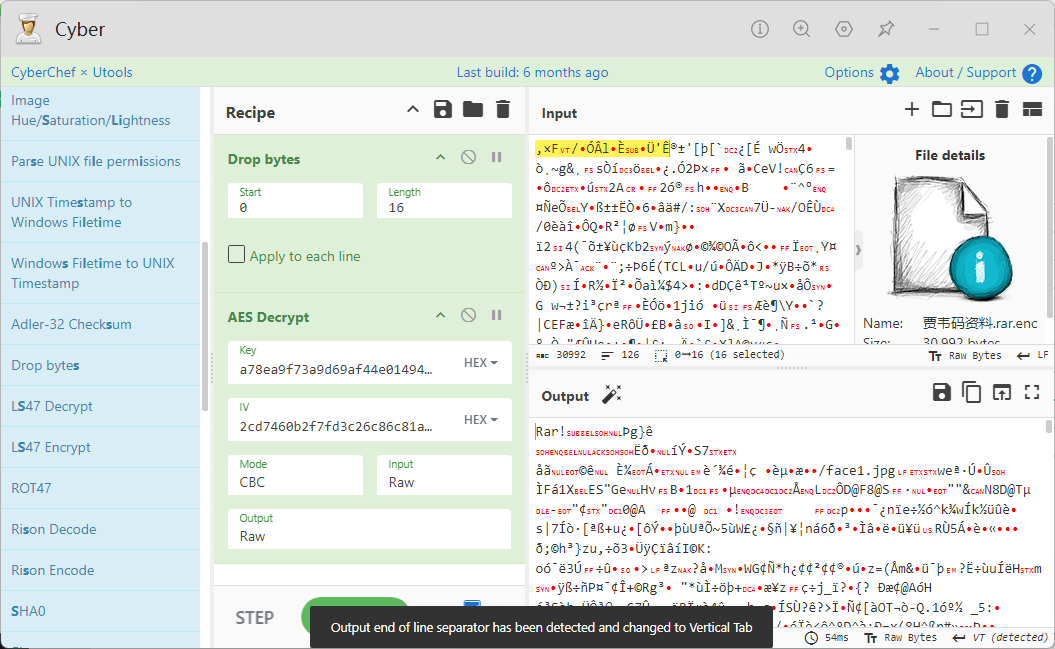
Task: Copy raw output to the clipboard
Action: (972, 392)
